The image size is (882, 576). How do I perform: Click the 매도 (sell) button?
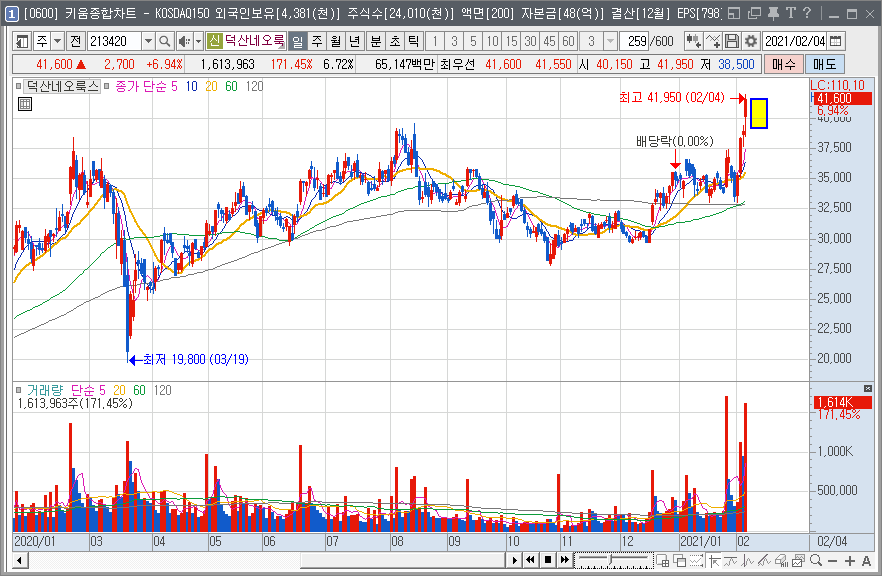coord(824,65)
